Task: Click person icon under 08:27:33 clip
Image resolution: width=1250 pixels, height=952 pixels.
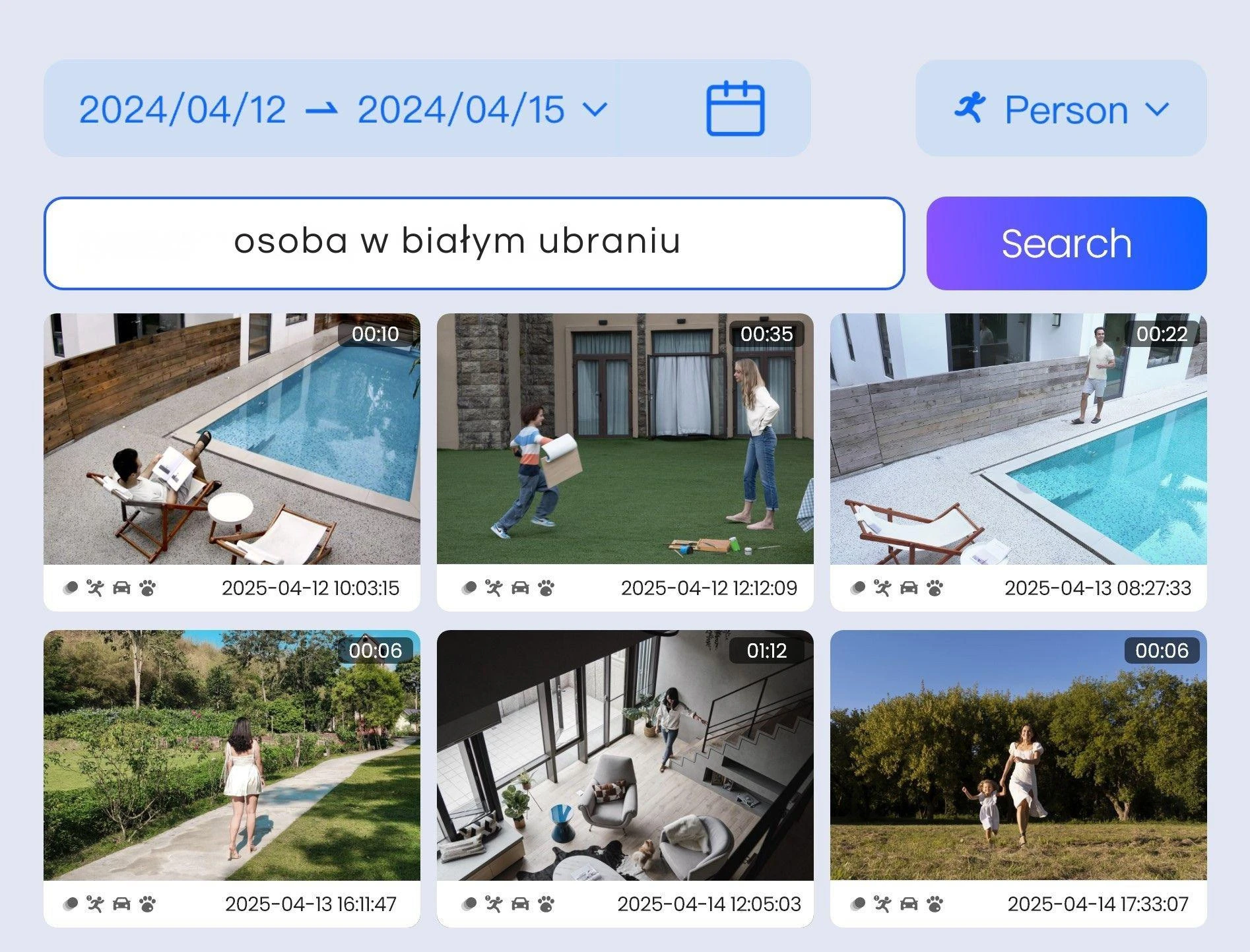Action: [882, 588]
